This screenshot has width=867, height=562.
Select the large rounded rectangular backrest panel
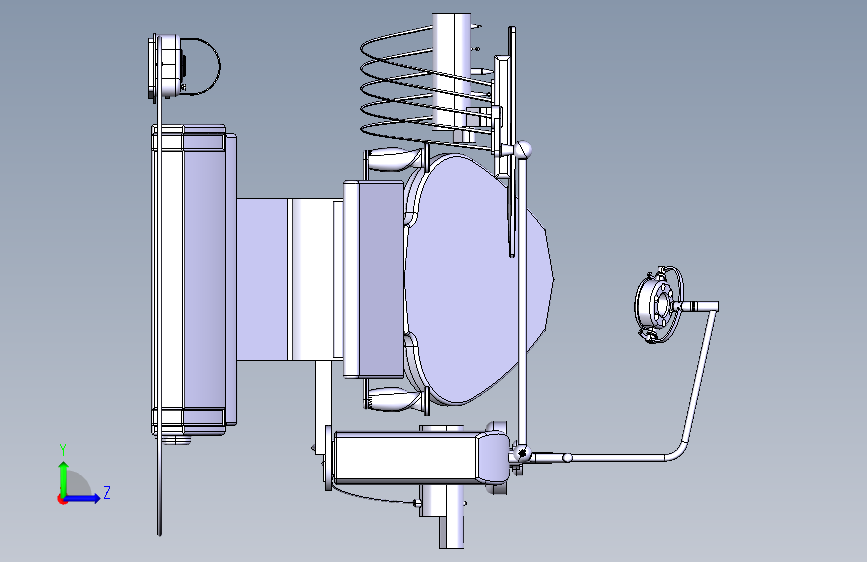[194, 280]
